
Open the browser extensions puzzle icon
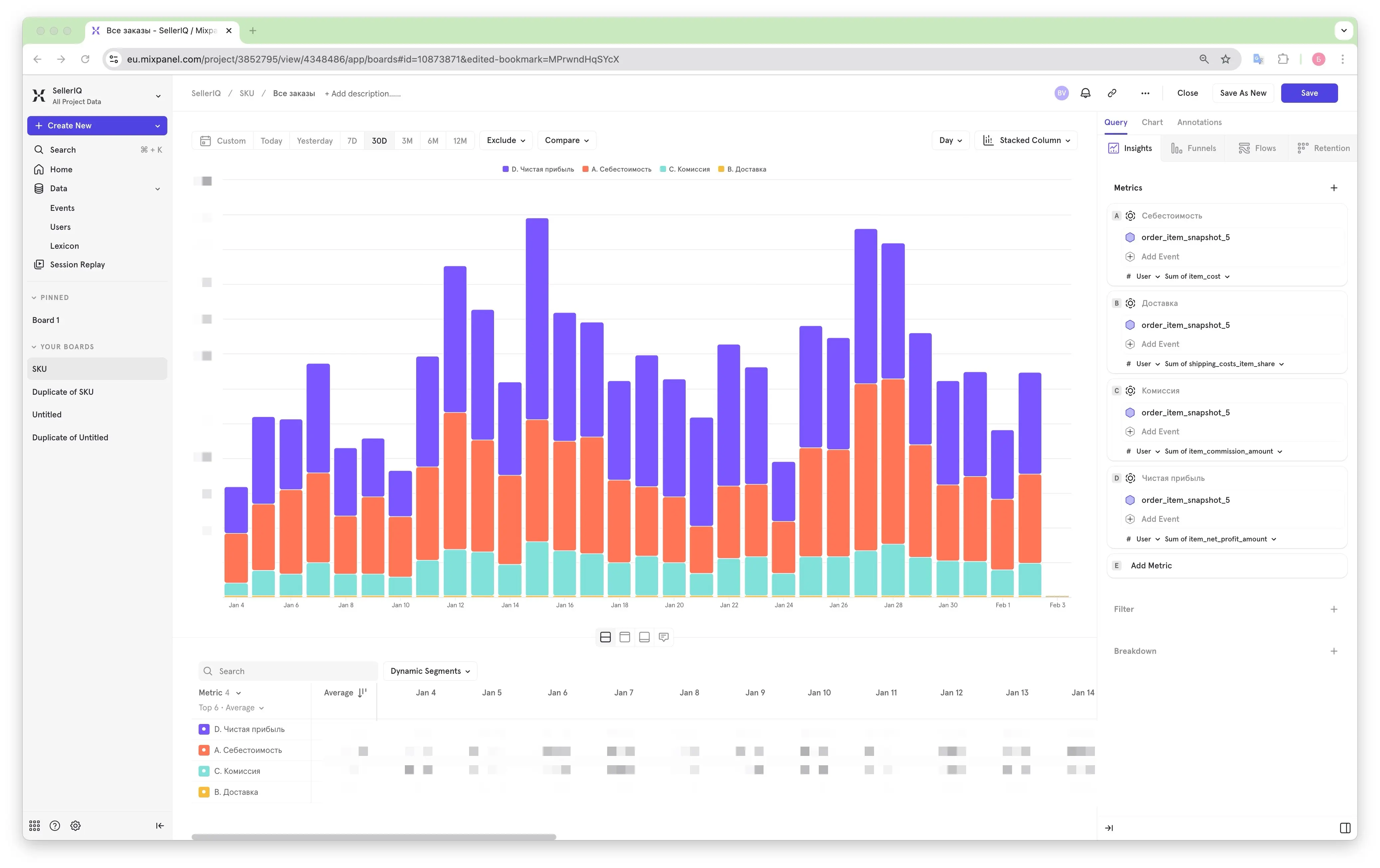click(1283, 59)
